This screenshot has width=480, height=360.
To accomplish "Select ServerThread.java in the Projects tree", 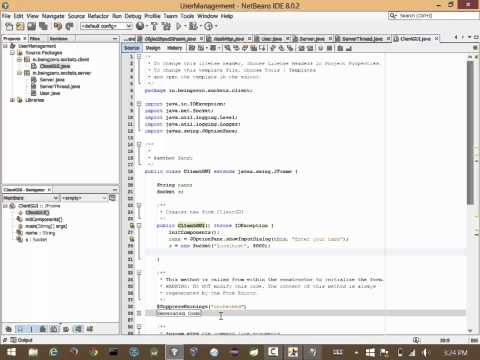I will [60, 86].
